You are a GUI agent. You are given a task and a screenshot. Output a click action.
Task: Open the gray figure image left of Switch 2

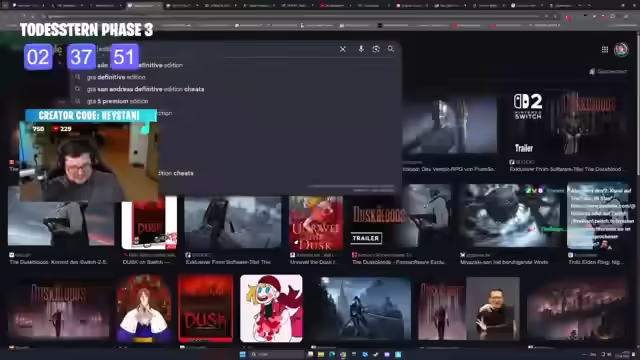click(x=449, y=125)
